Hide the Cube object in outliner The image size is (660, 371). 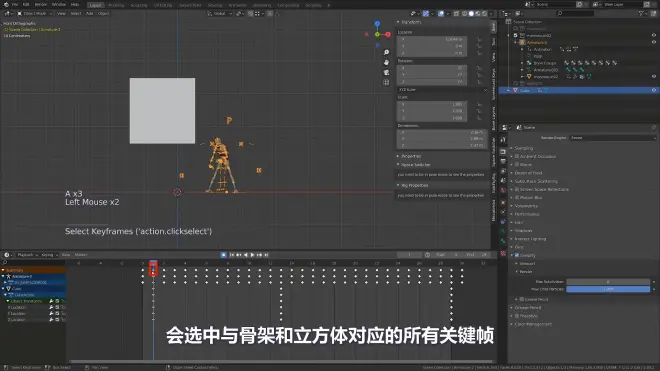(654, 90)
